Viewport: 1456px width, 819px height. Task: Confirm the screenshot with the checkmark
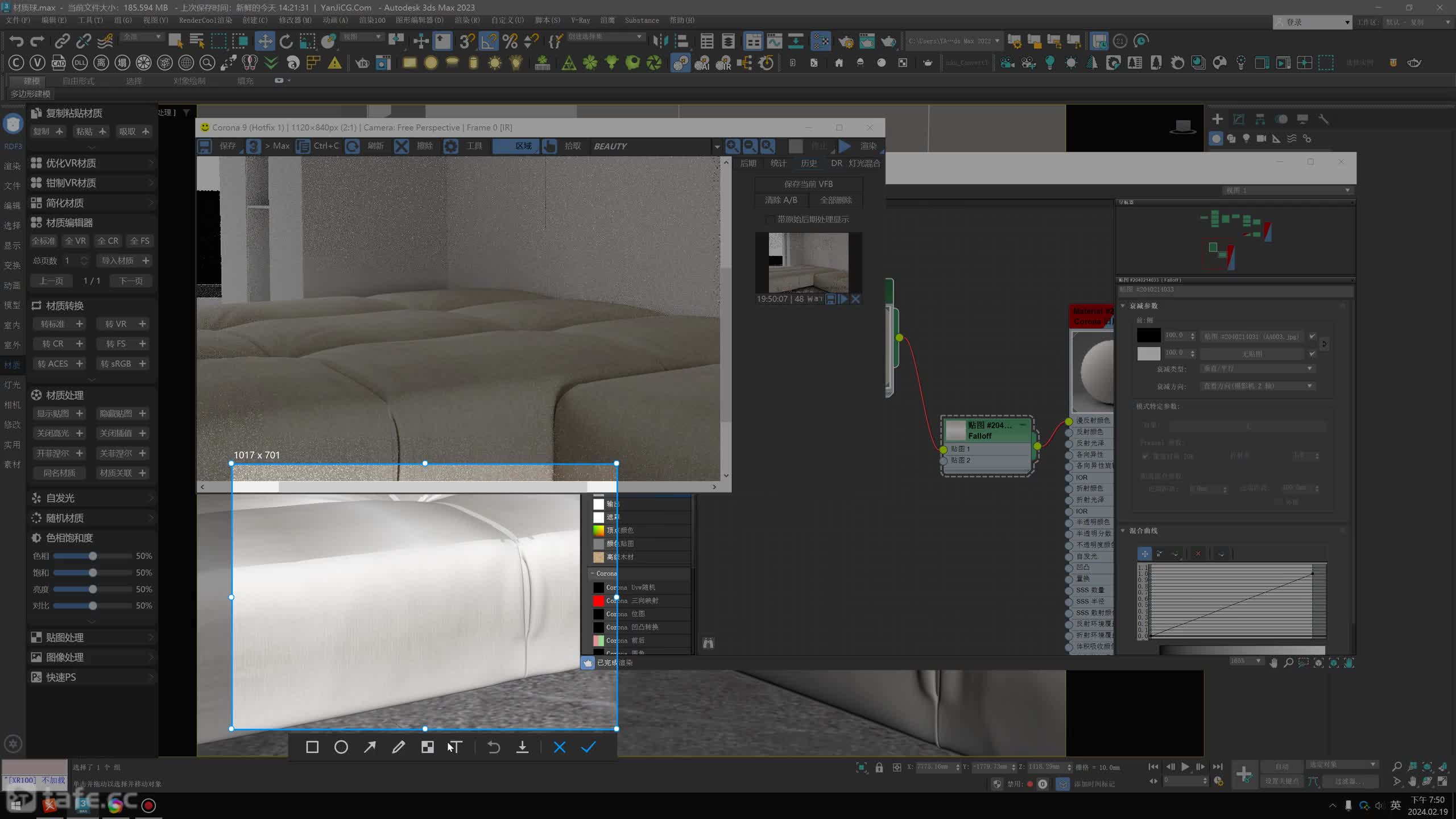(x=589, y=747)
